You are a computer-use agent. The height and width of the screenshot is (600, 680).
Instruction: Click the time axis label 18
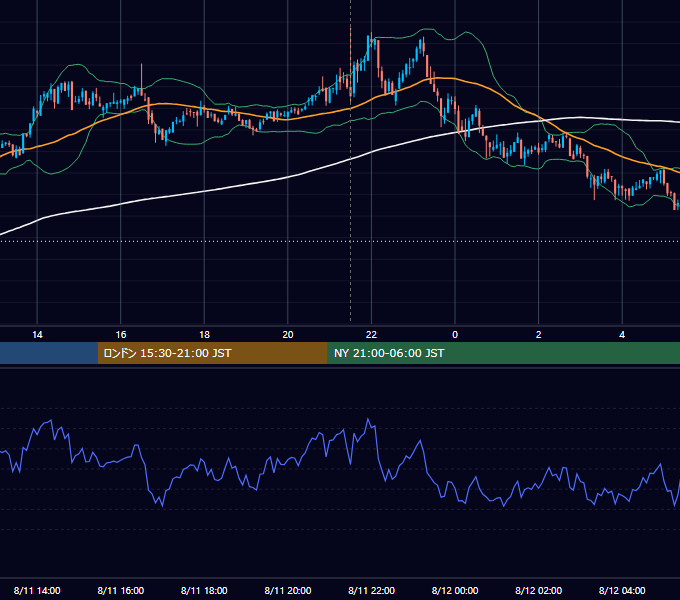[x=204, y=335]
